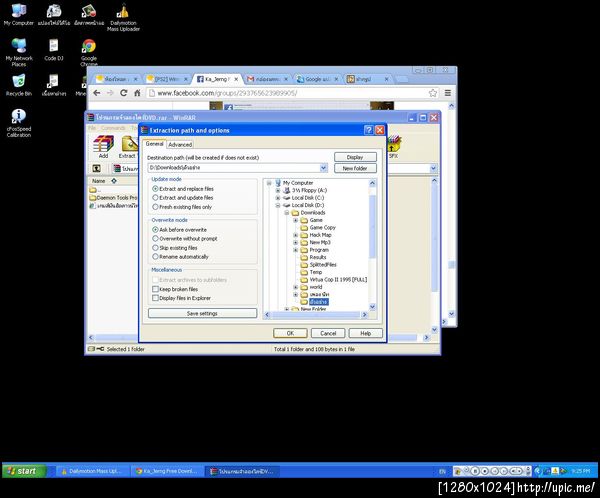Open destination path dropdown arrow
Screen dimensions: 600x498
(323, 168)
